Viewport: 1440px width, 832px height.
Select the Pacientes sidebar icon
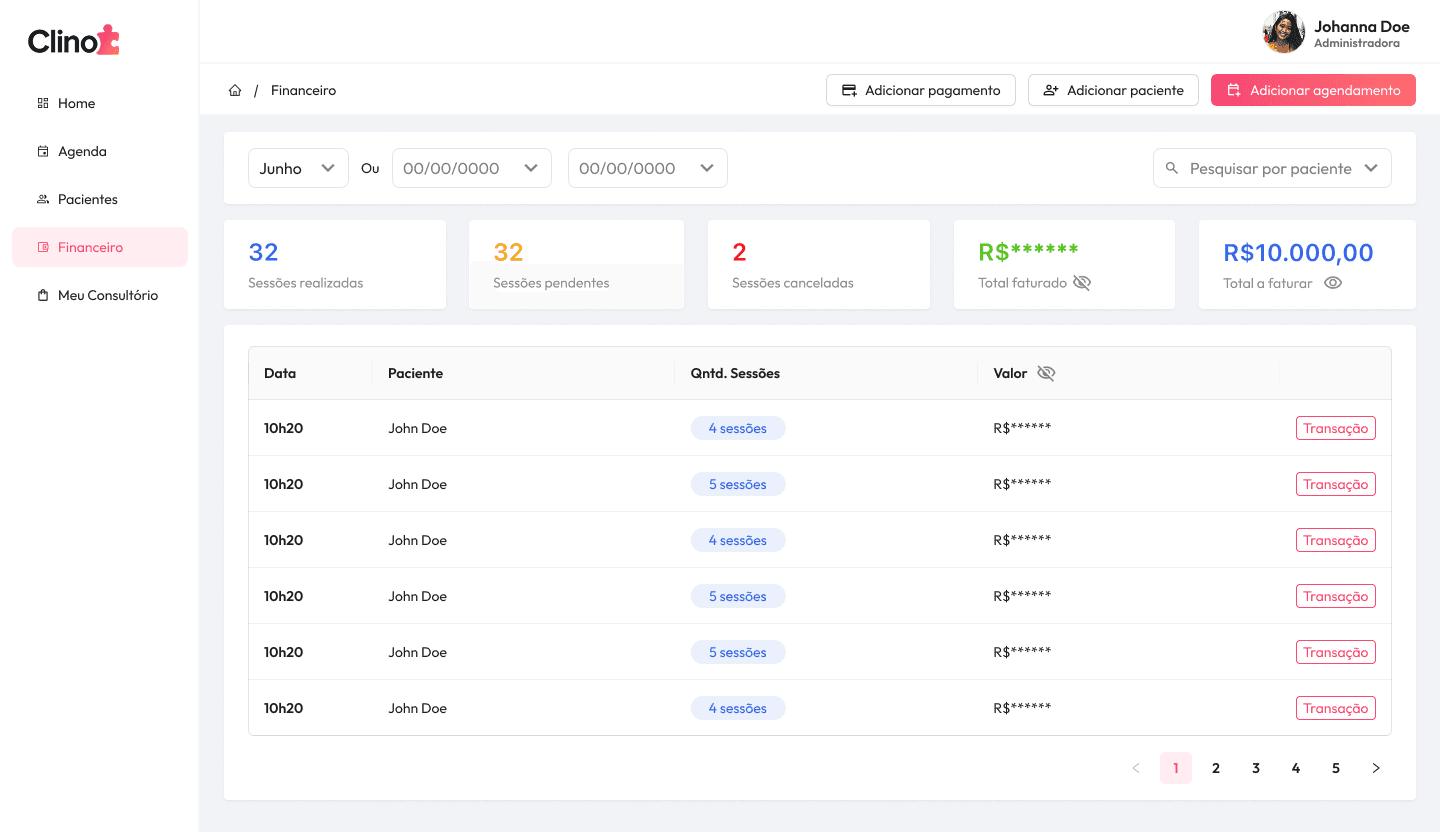point(42,199)
